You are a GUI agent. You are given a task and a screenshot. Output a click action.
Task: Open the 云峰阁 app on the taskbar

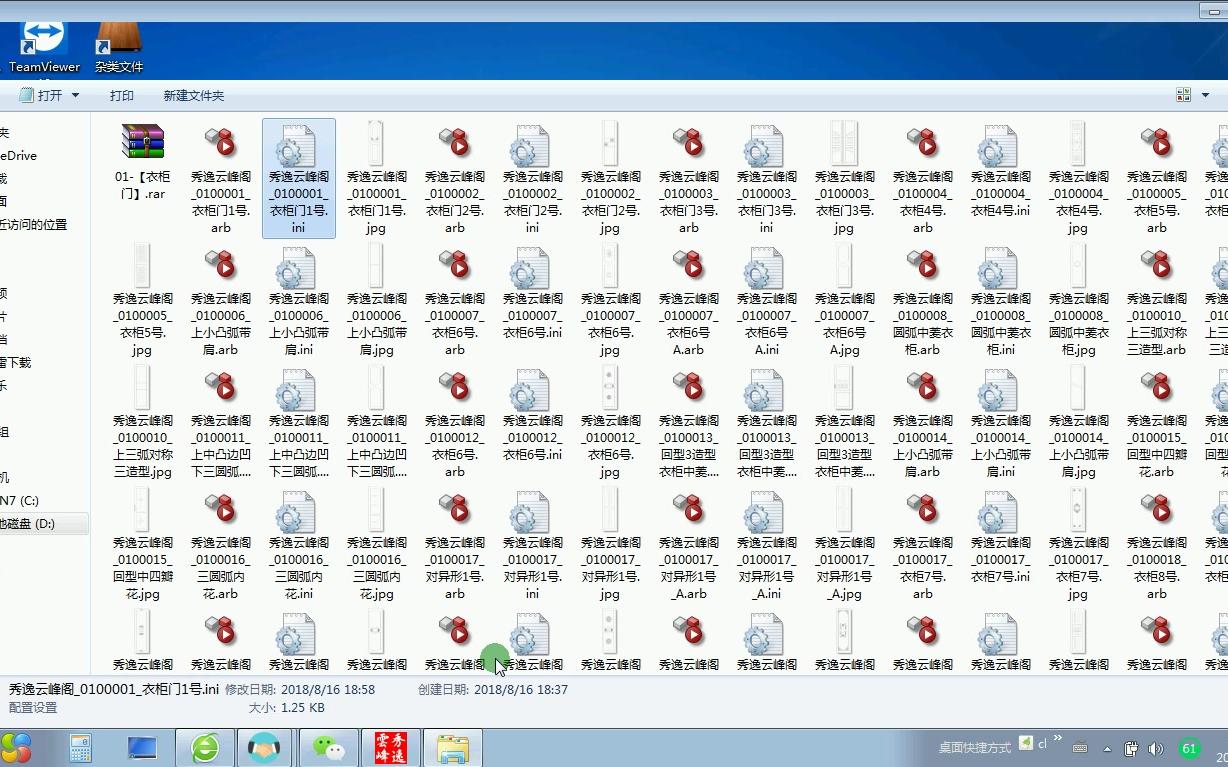pyautogui.click(x=390, y=747)
